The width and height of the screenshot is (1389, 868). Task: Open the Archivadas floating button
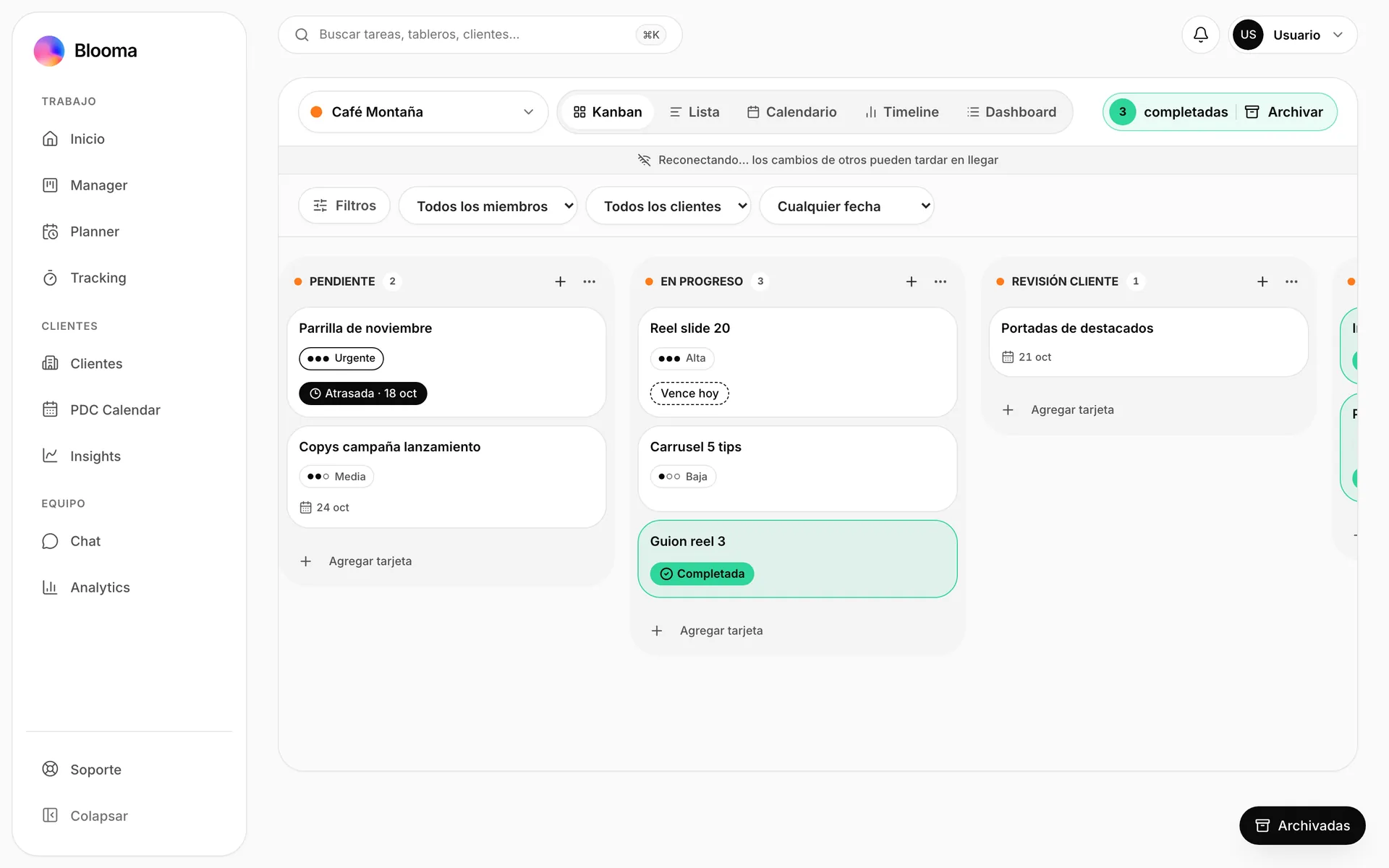coord(1302,825)
